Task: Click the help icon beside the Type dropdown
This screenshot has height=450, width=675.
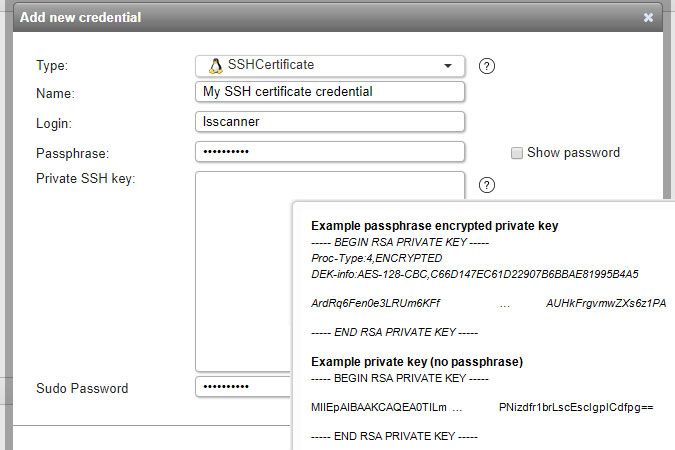Action: [487, 66]
